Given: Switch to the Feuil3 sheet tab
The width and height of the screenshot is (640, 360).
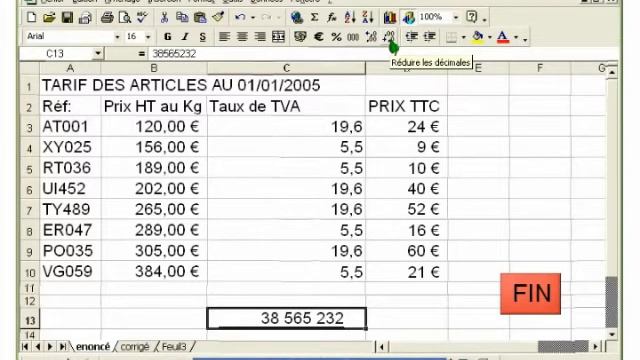Looking at the screenshot, I should click(x=174, y=347).
